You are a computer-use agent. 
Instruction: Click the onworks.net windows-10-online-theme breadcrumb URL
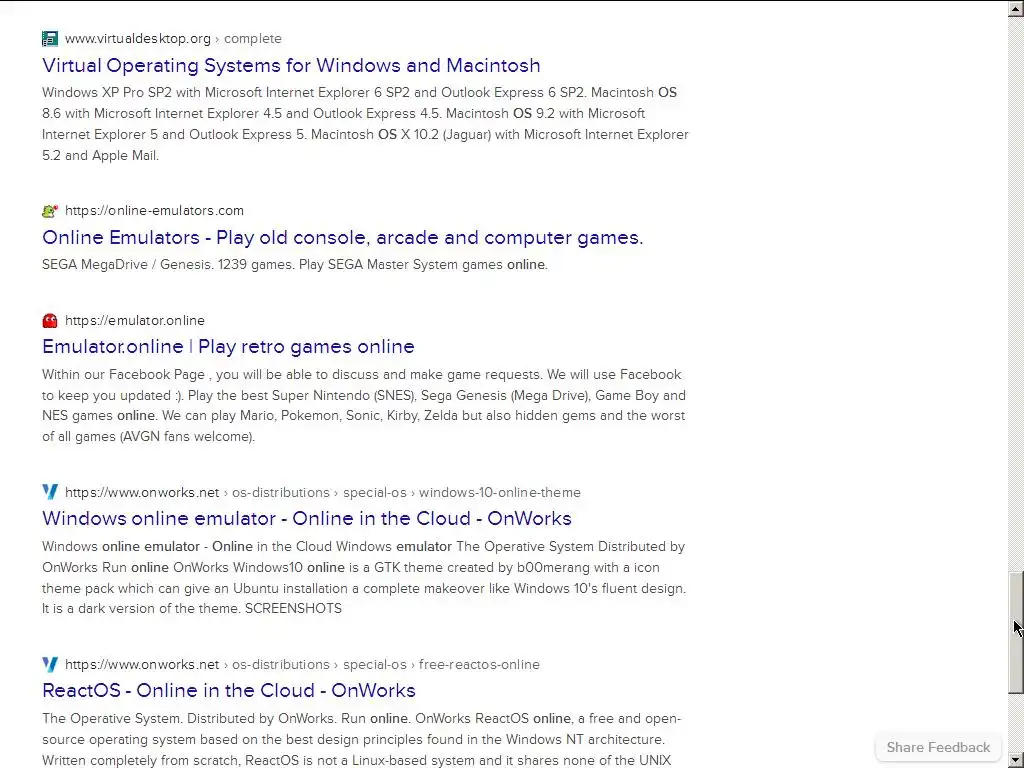323,492
